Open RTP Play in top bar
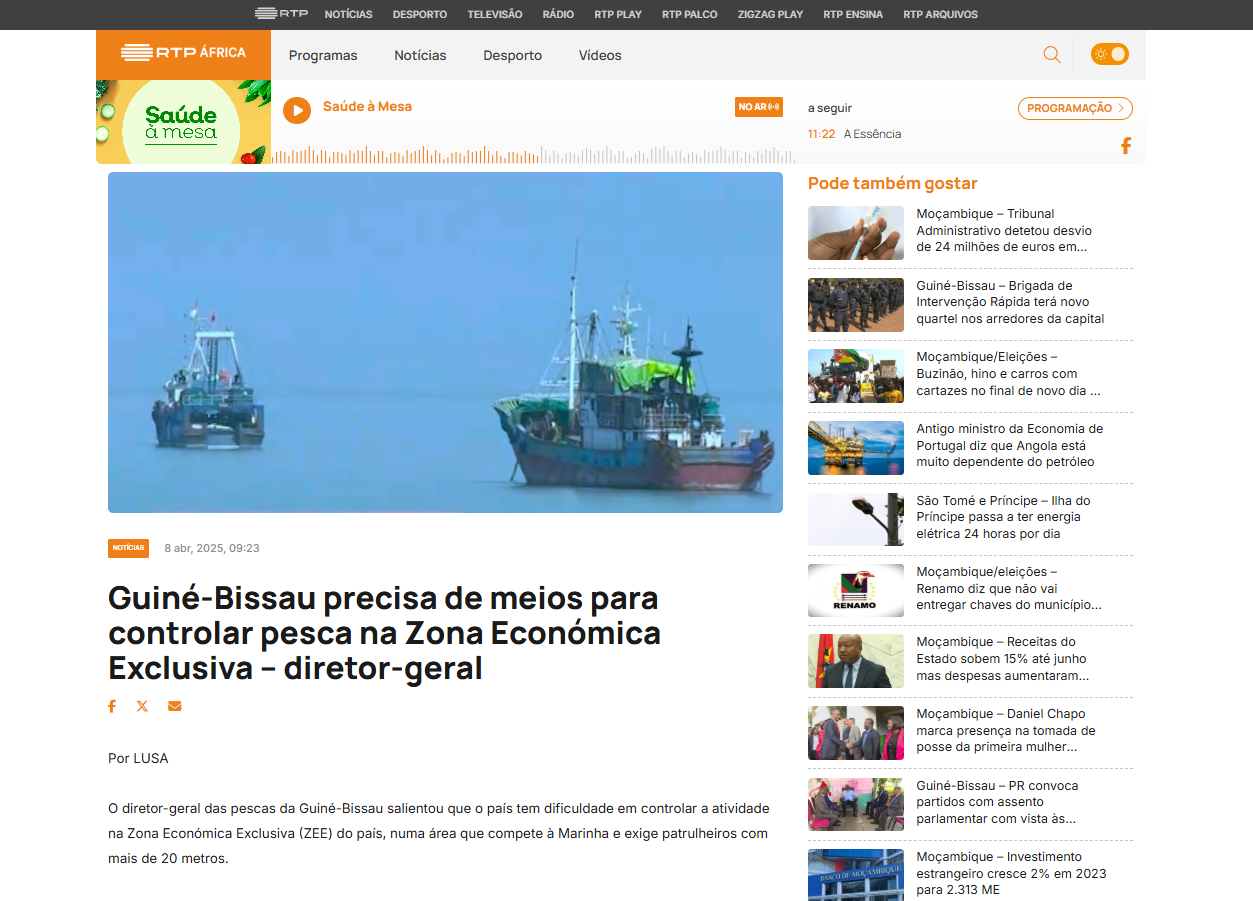The image size is (1253, 901). [618, 15]
